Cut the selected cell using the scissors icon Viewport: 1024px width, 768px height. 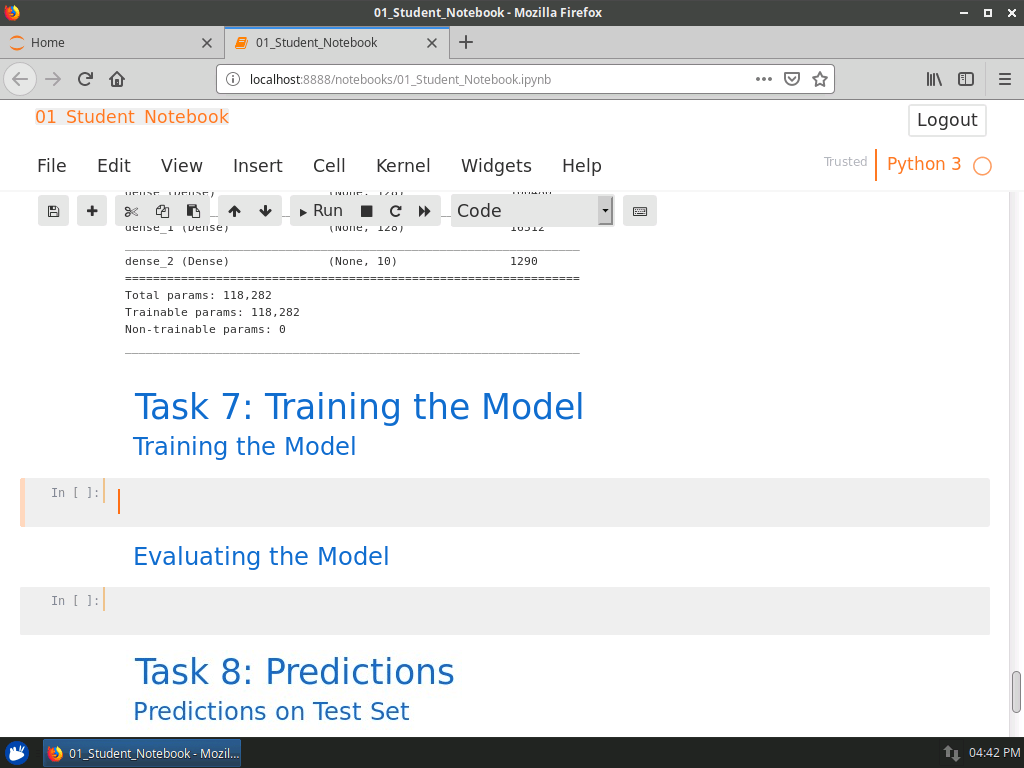pyautogui.click(x=130, y=211)
